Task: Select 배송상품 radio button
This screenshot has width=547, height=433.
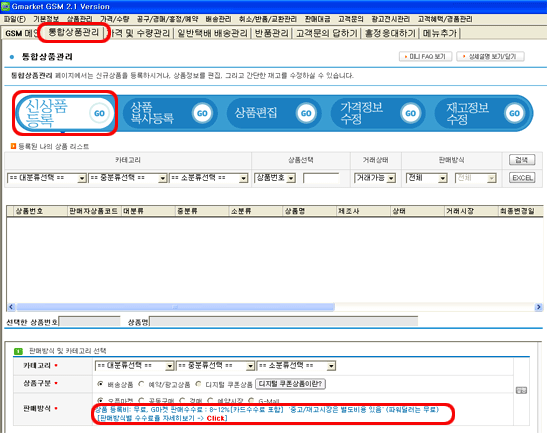Action: (x=100, y=384)
